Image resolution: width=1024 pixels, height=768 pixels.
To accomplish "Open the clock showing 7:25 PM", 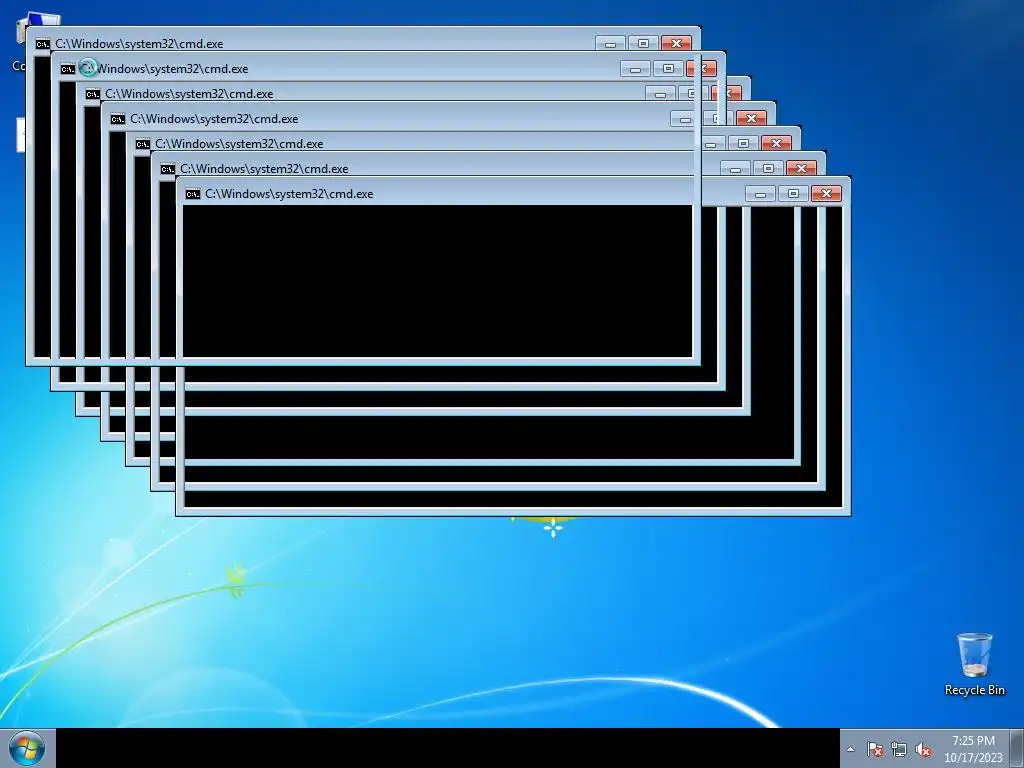I will tap(973, 748).
